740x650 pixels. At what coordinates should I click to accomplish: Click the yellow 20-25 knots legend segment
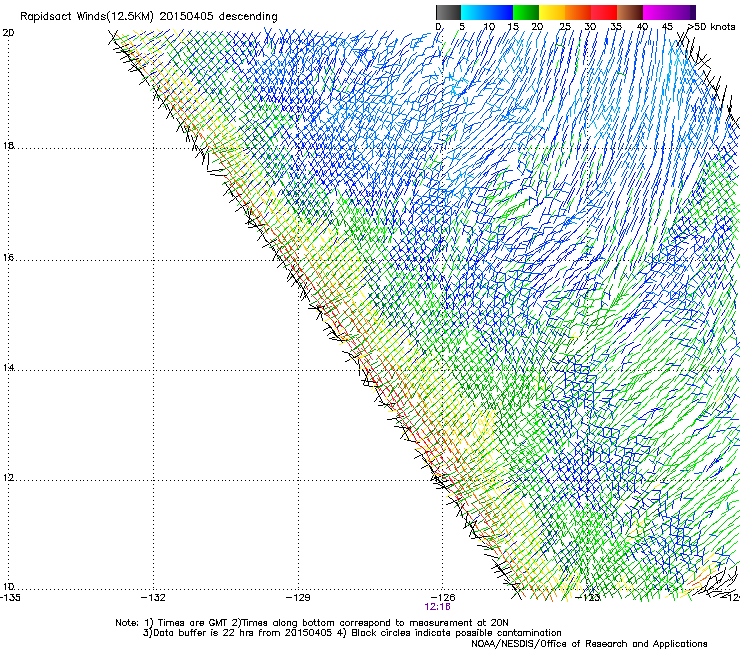point(552,12)
